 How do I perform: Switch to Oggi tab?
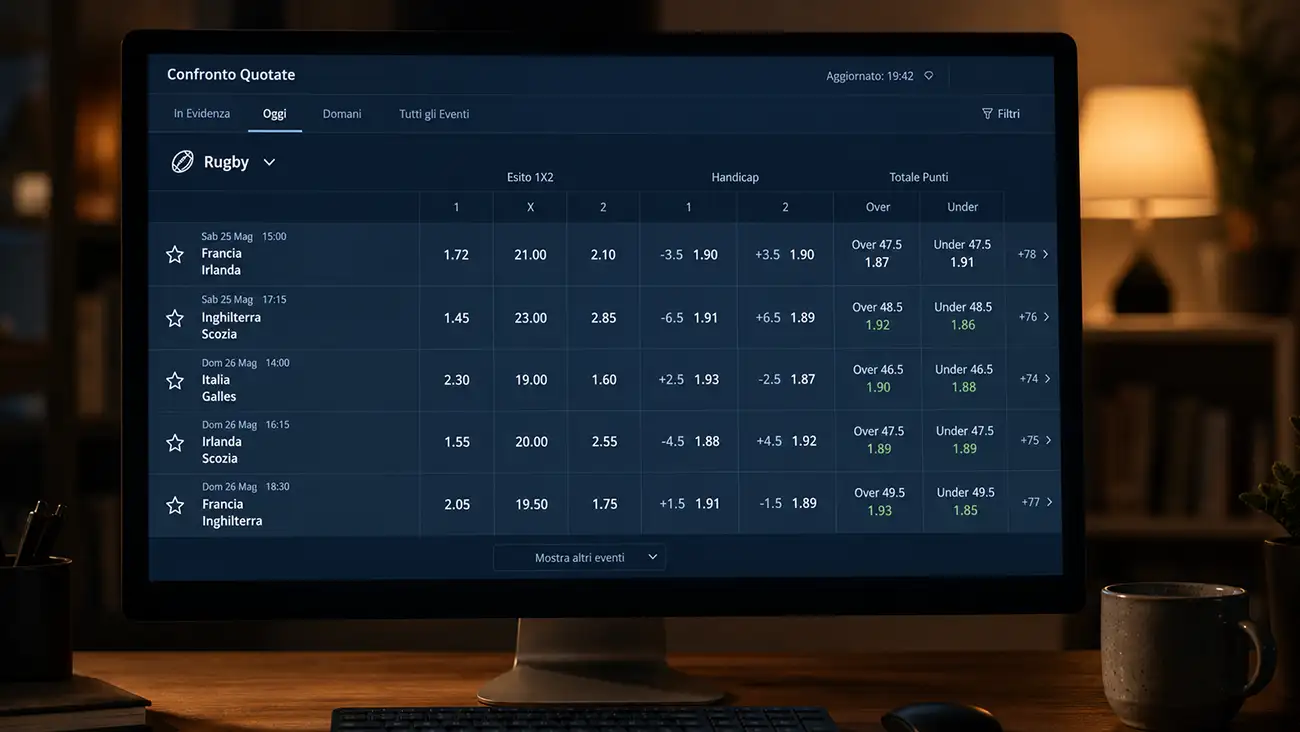point(275,114)
